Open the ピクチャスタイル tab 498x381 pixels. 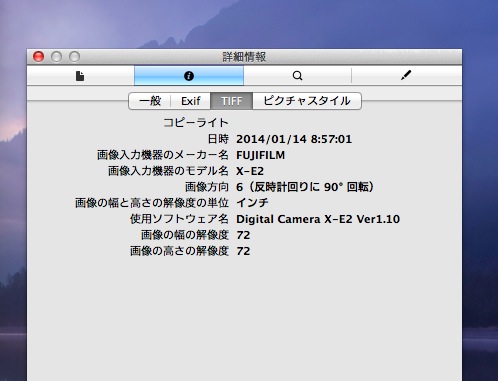[307, 101]
